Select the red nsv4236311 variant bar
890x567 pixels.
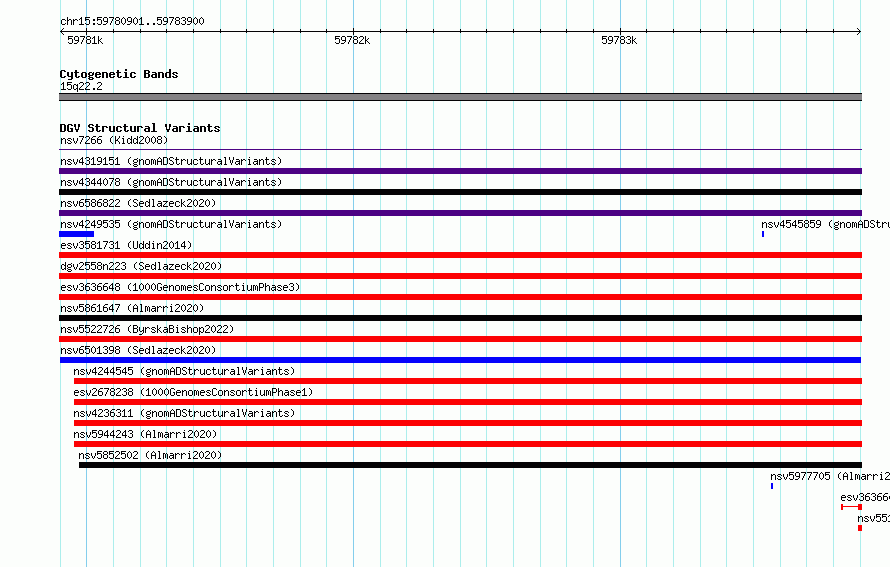[468, 423]
